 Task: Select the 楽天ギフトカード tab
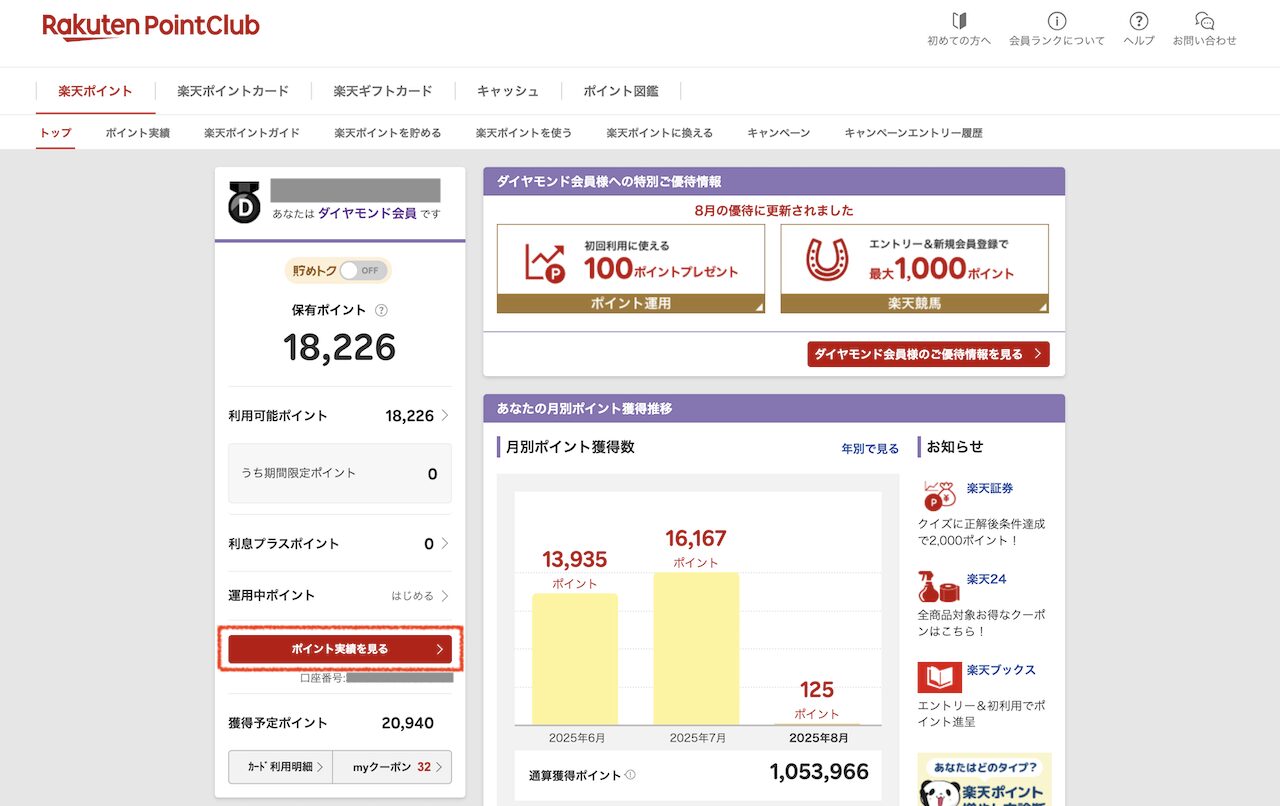point(383,91)
